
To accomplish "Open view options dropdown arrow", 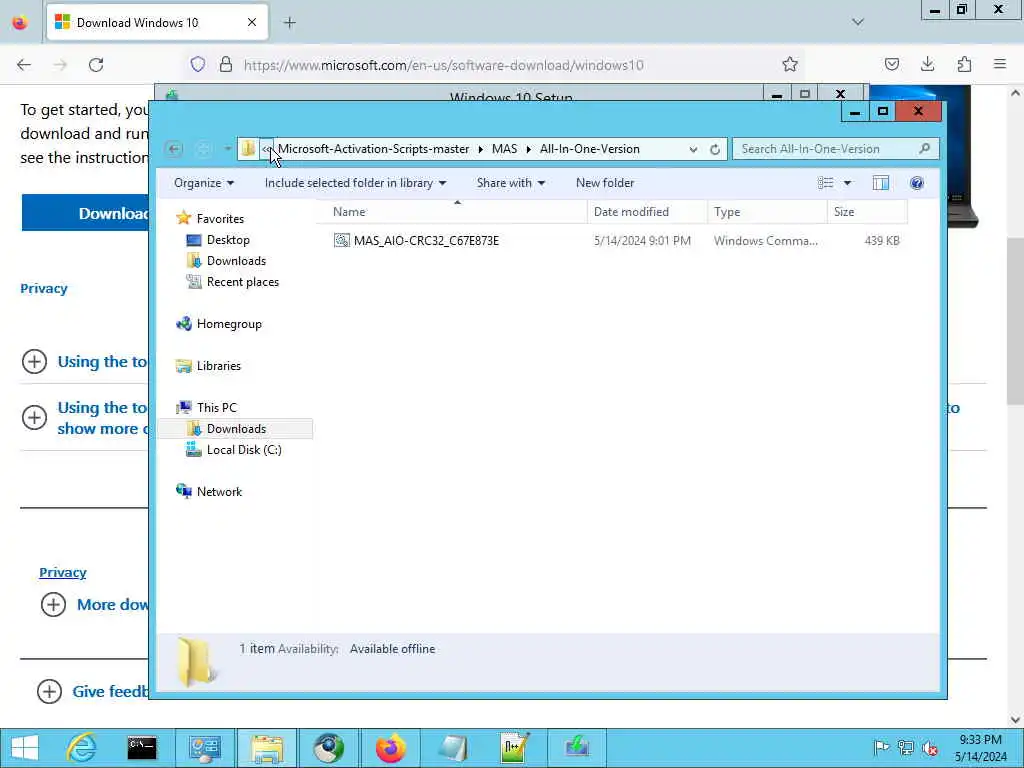I will [847, 183].
